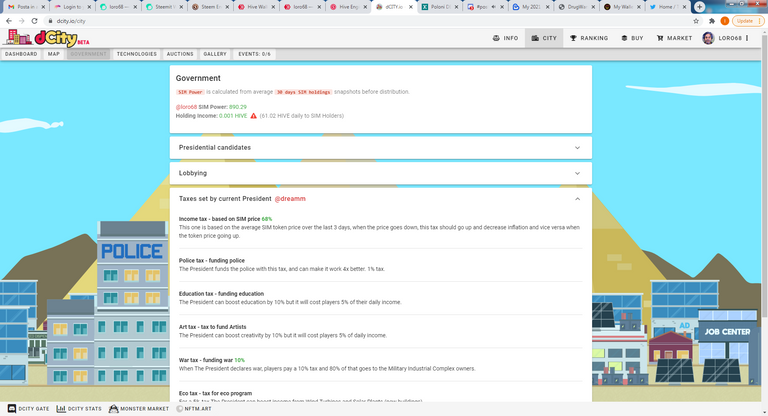Select the CITY item in top navigation
The image size is (768, 416).
[544, 38]
